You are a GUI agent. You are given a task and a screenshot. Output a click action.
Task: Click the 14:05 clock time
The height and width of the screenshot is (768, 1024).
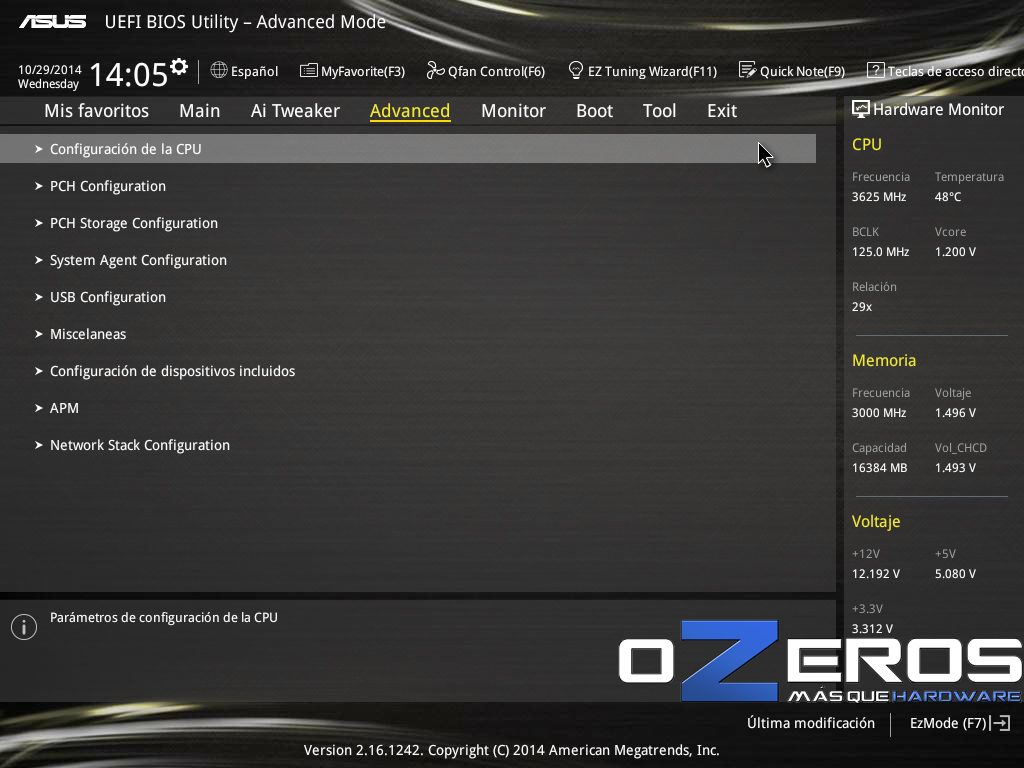pyautogui.click(x=129, y=74)
